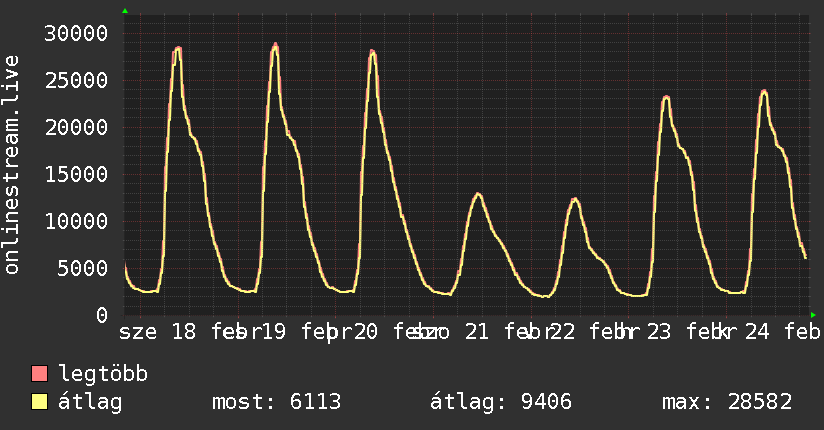Click the peak of the 24 curve
Screen dimensions: 824x430
coord(764,91)
